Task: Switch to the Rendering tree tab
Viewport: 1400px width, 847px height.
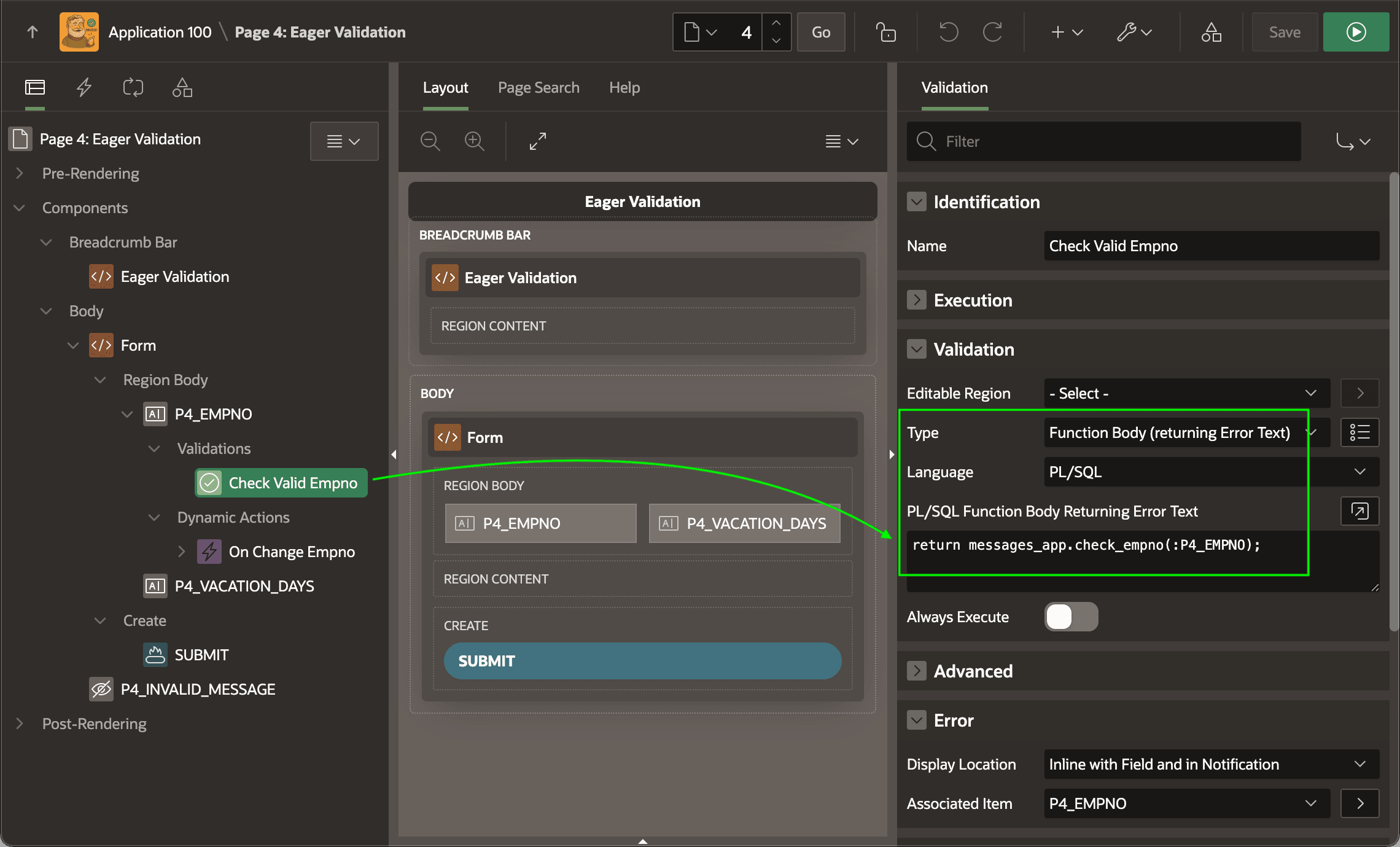Action: [35, 87]
